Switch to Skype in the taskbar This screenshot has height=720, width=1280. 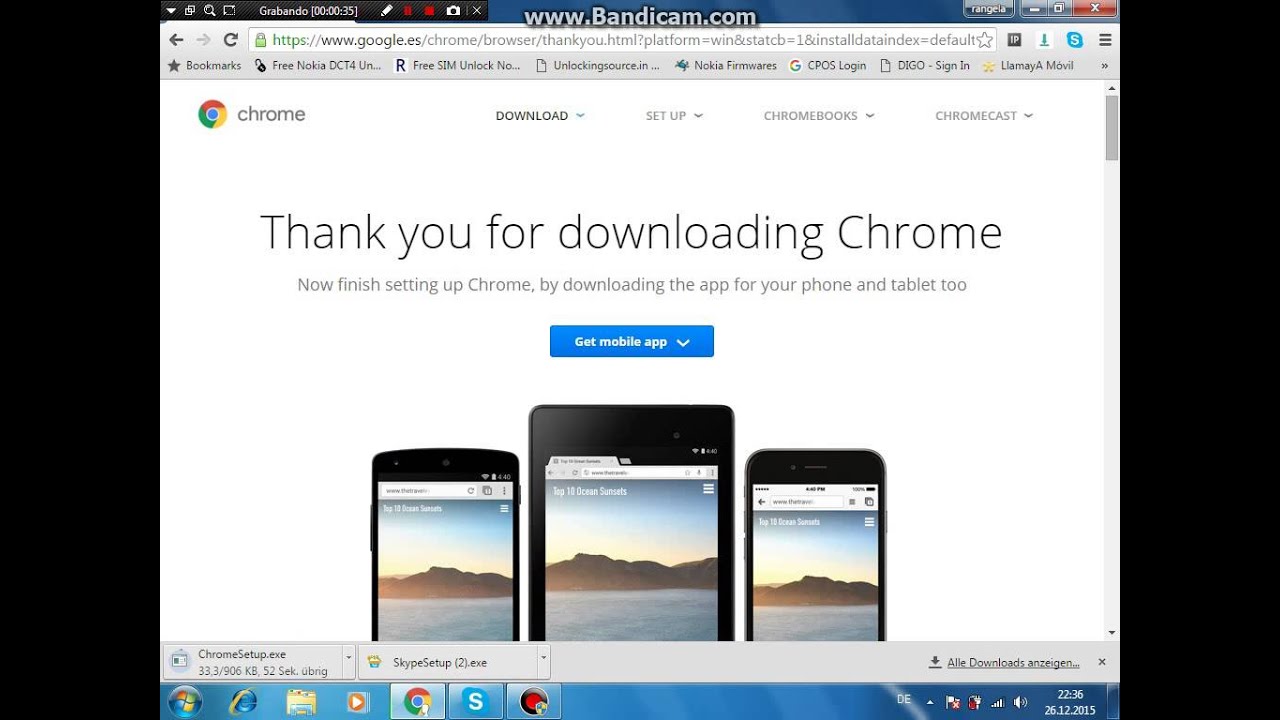(x=475, y=702)
